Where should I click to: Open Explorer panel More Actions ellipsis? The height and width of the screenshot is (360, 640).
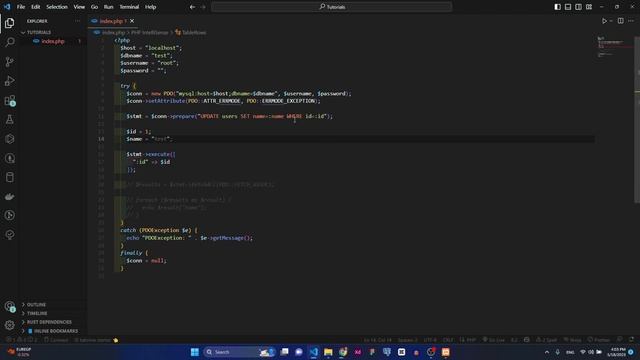(x=78, y=21)
